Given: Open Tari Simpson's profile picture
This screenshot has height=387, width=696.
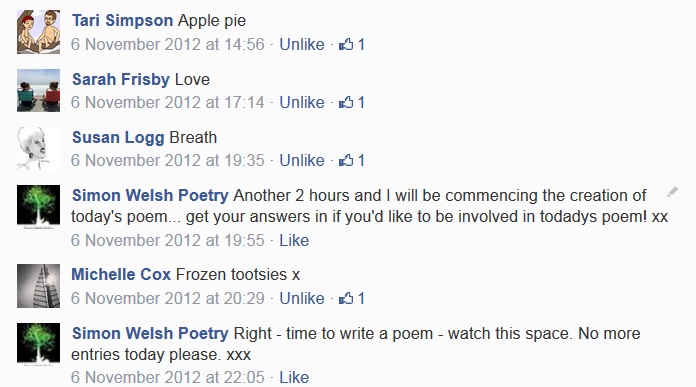Looking at the screenshot, I should [x=39, y=32].
